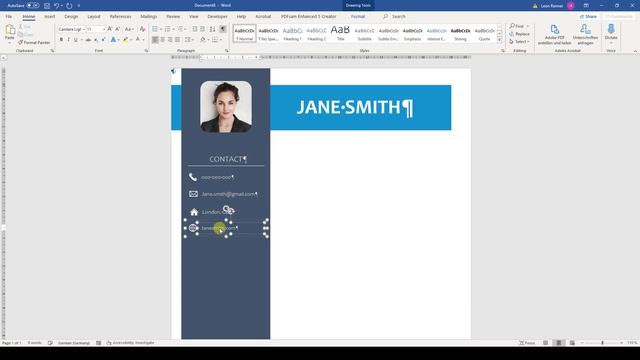The height and width of the screenshot is (360, 640).
Task: Toggle strikethrough formatting
Action: click(x=88, y=40)
